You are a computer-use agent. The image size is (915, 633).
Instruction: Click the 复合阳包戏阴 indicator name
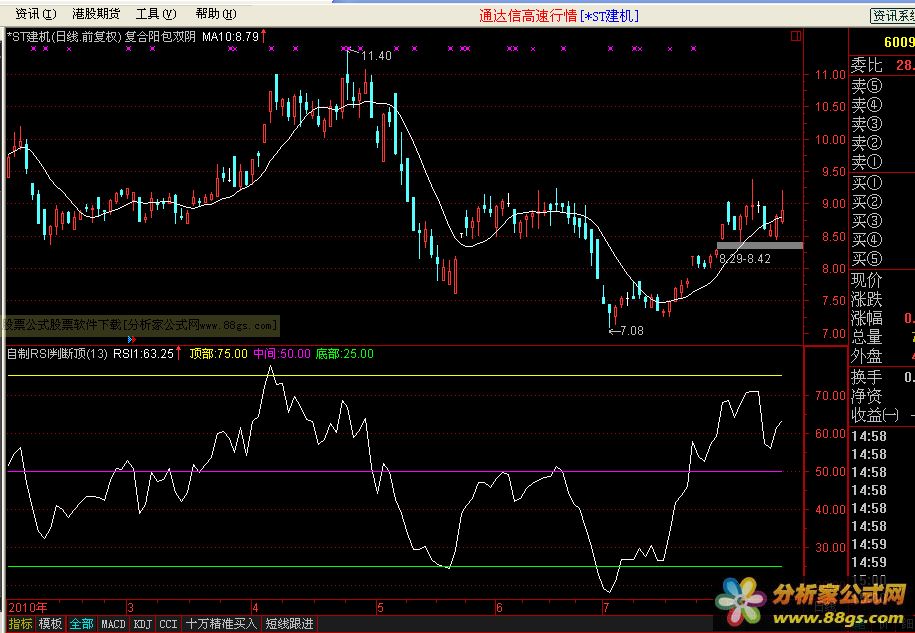tap(160, 36)
